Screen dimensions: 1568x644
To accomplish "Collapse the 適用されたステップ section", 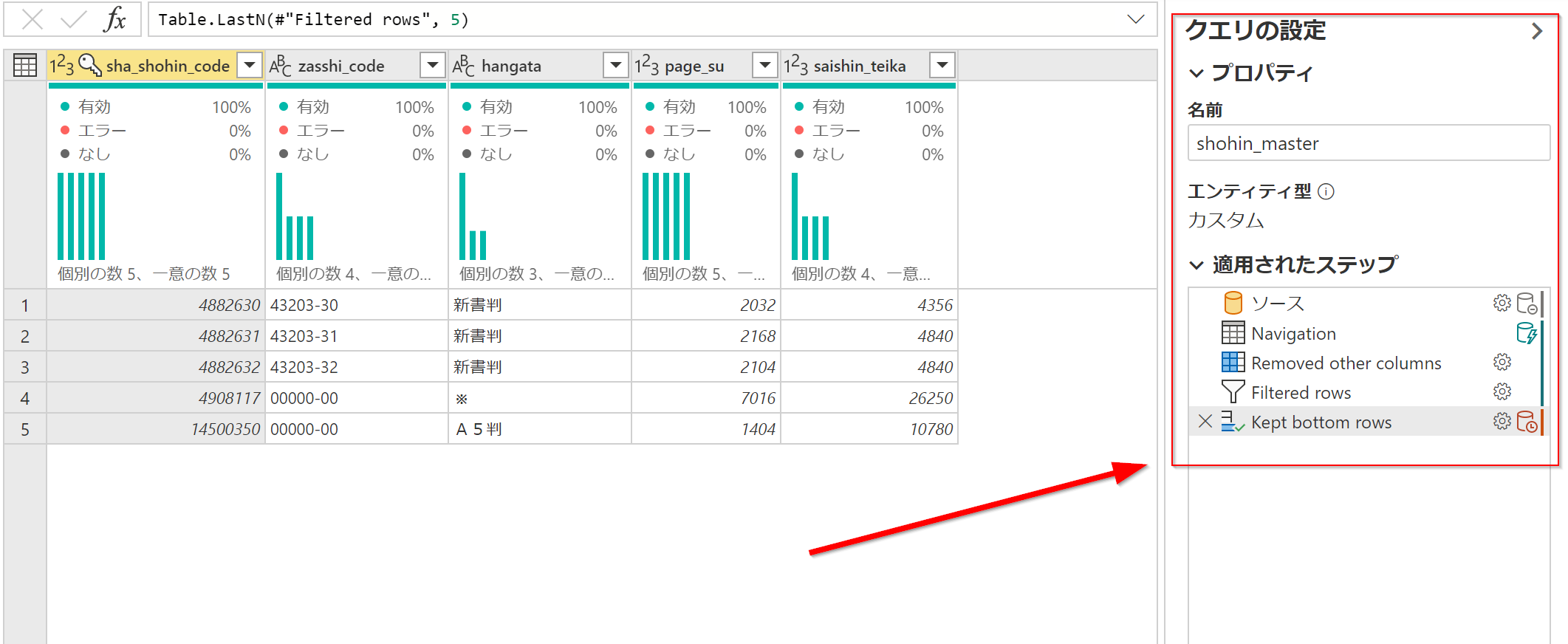I will pyautogui.click(x=1196, y=264).
